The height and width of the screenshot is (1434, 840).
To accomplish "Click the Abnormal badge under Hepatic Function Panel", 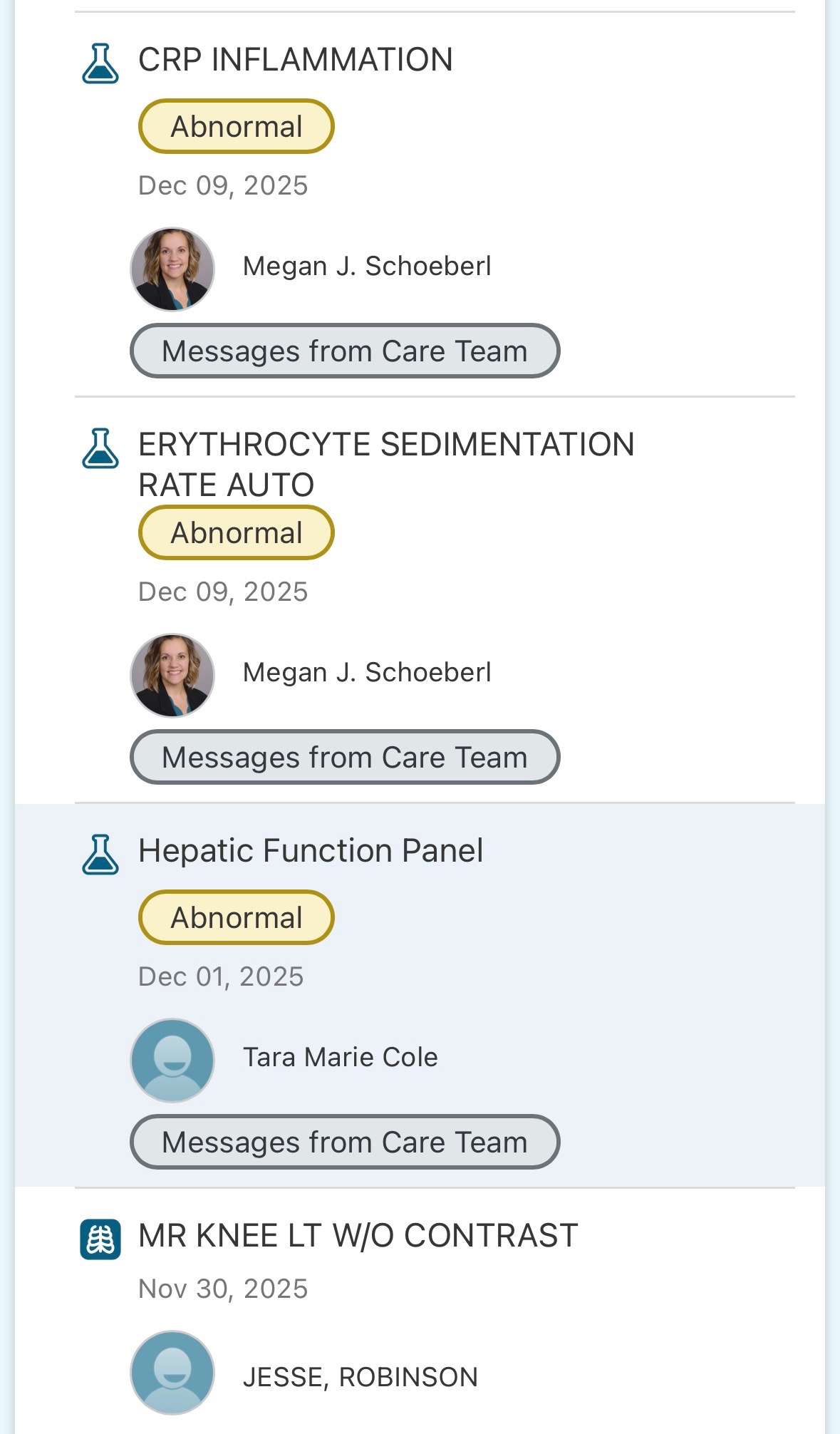I will pos(237,918).
